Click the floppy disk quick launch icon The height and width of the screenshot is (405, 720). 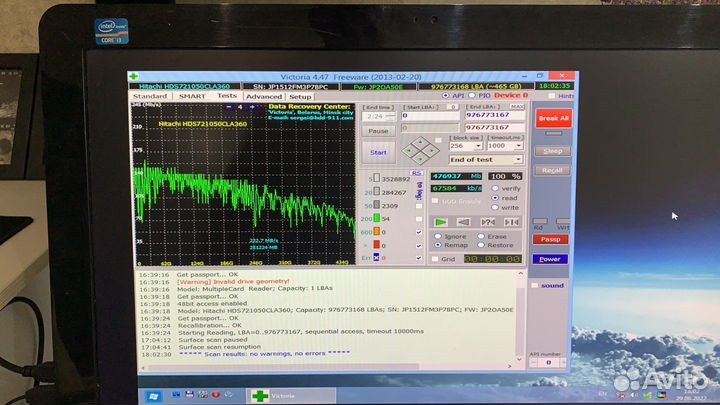[189, 394]
